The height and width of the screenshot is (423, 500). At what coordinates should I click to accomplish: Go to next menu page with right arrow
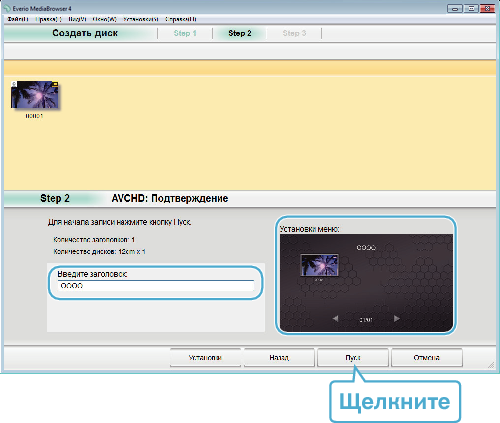397,319
